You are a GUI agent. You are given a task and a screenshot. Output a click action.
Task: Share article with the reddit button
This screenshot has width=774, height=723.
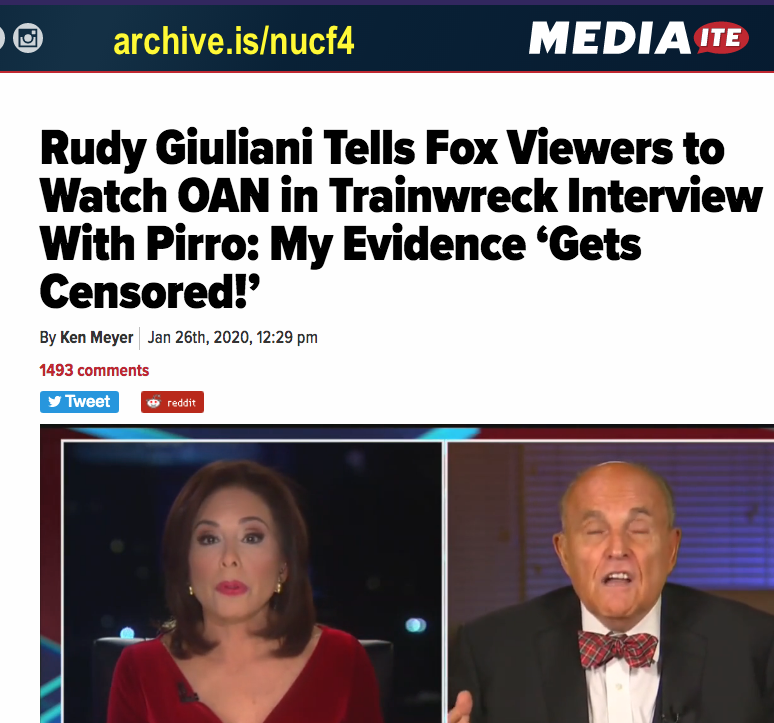pyautogui.click(x=172, y=402)
